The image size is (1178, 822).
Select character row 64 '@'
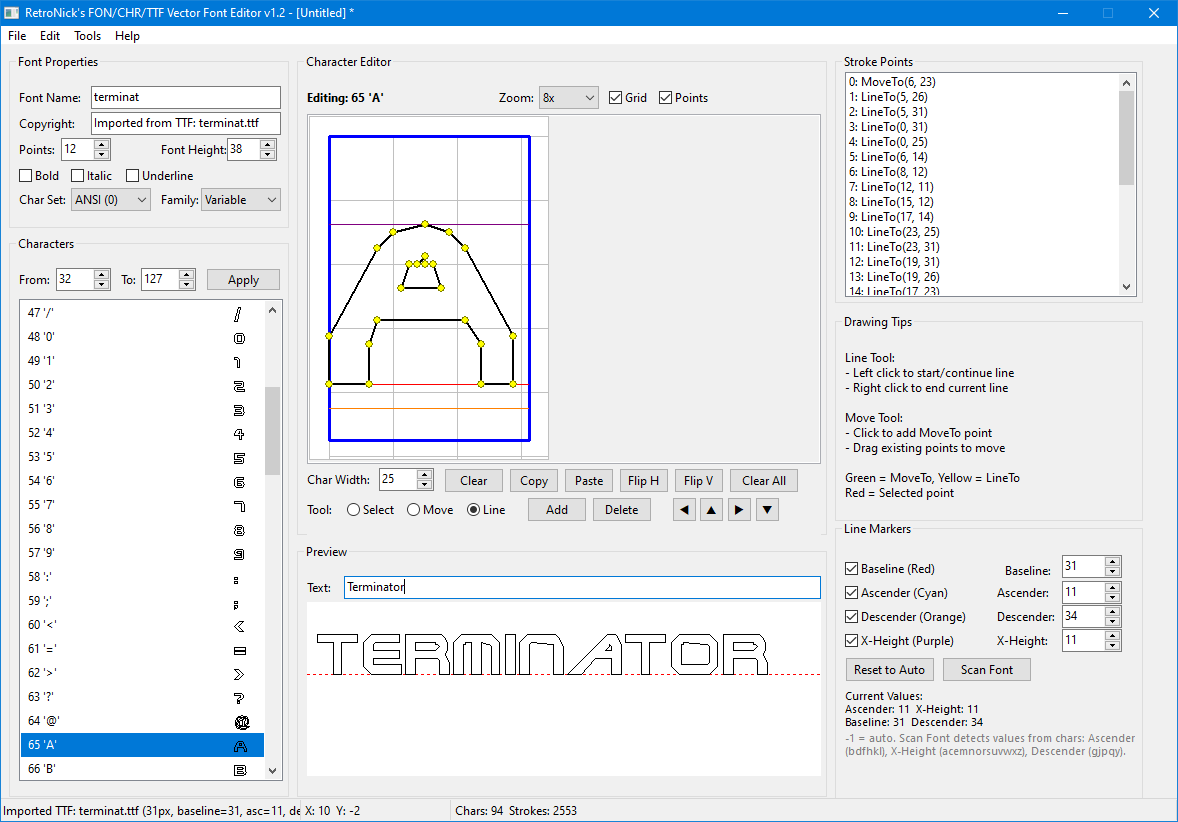142,721
